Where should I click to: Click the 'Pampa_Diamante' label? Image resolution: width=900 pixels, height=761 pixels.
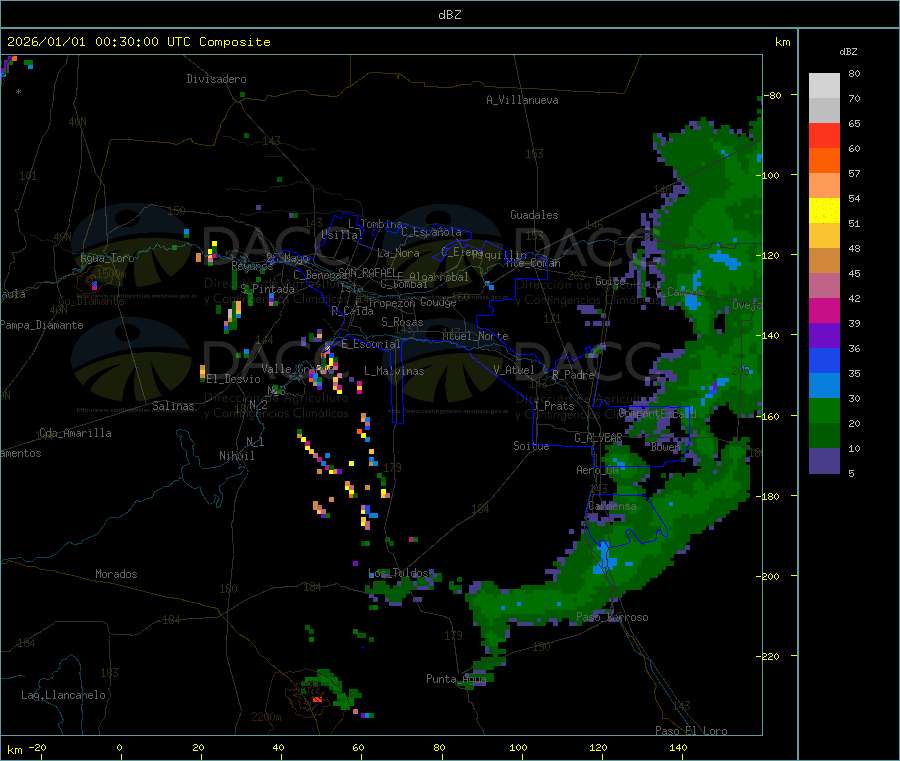click(x=41, y=325)
